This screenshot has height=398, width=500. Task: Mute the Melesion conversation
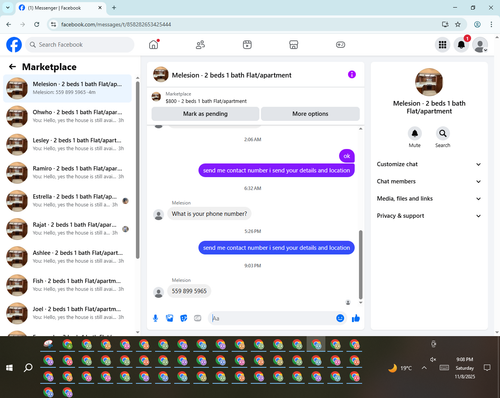(415, 134)
